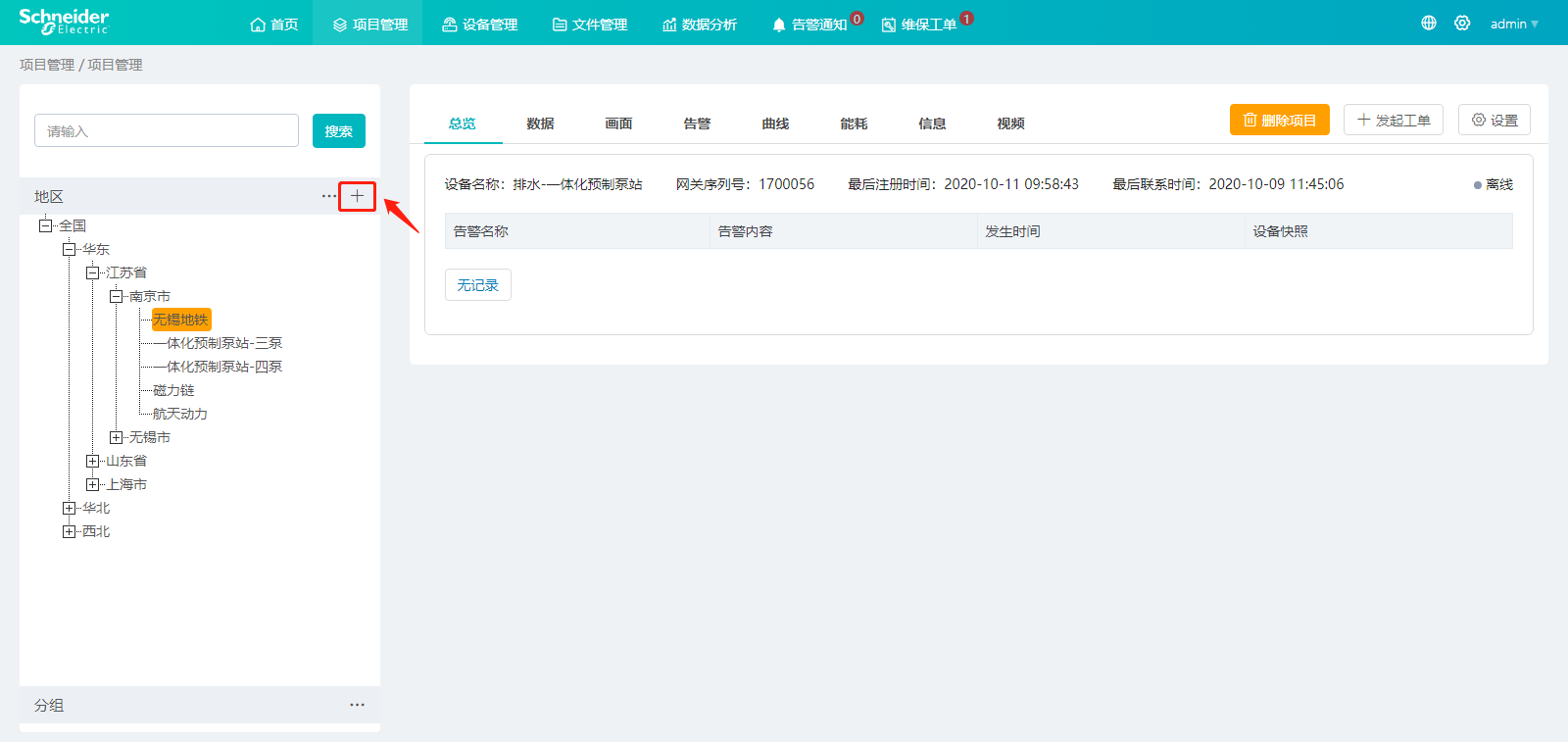Open 文件管理 menu
Image resolution: width=1568 pixels, height=742 pixels.
pos(589,24)
